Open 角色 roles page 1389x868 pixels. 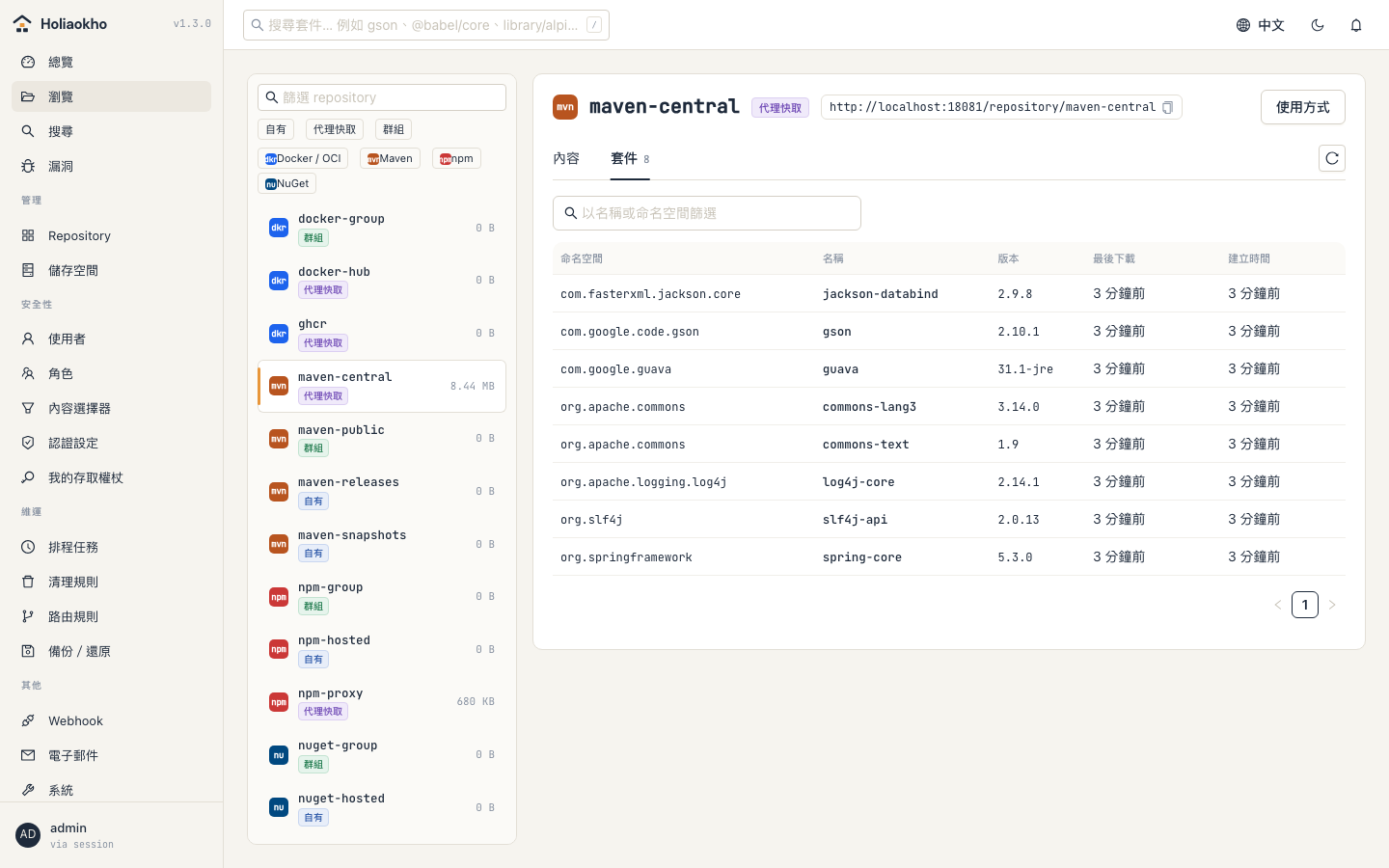point(111,373)
